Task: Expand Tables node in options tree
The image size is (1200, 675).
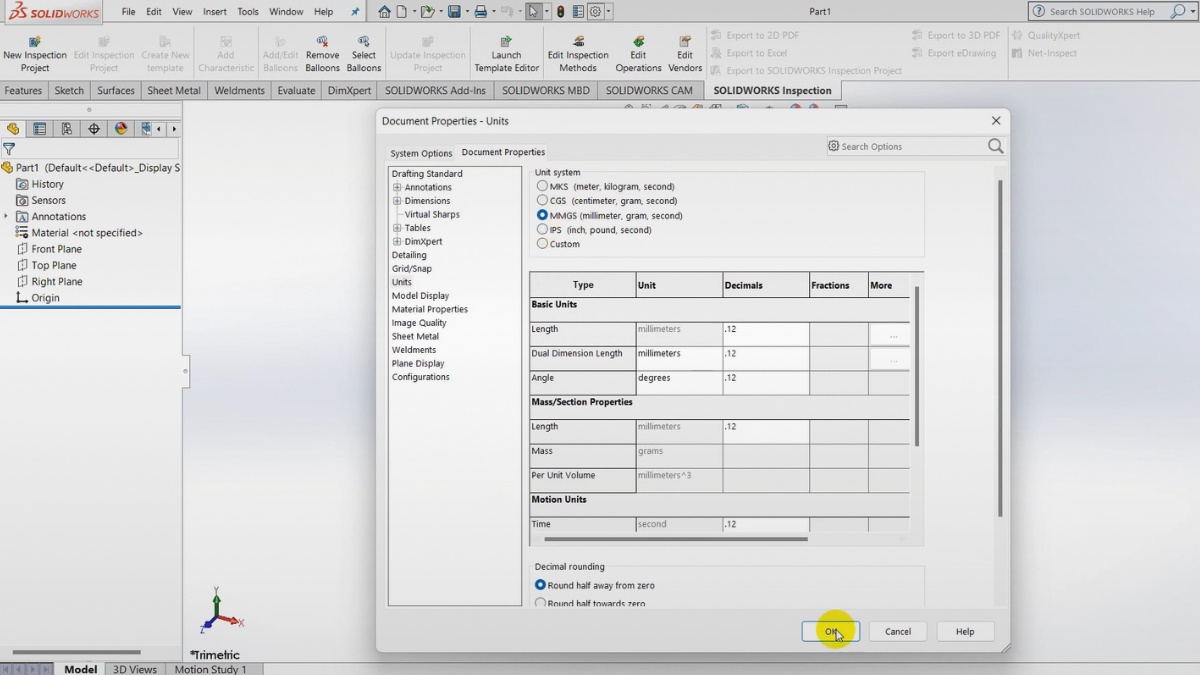Action: 397,228
